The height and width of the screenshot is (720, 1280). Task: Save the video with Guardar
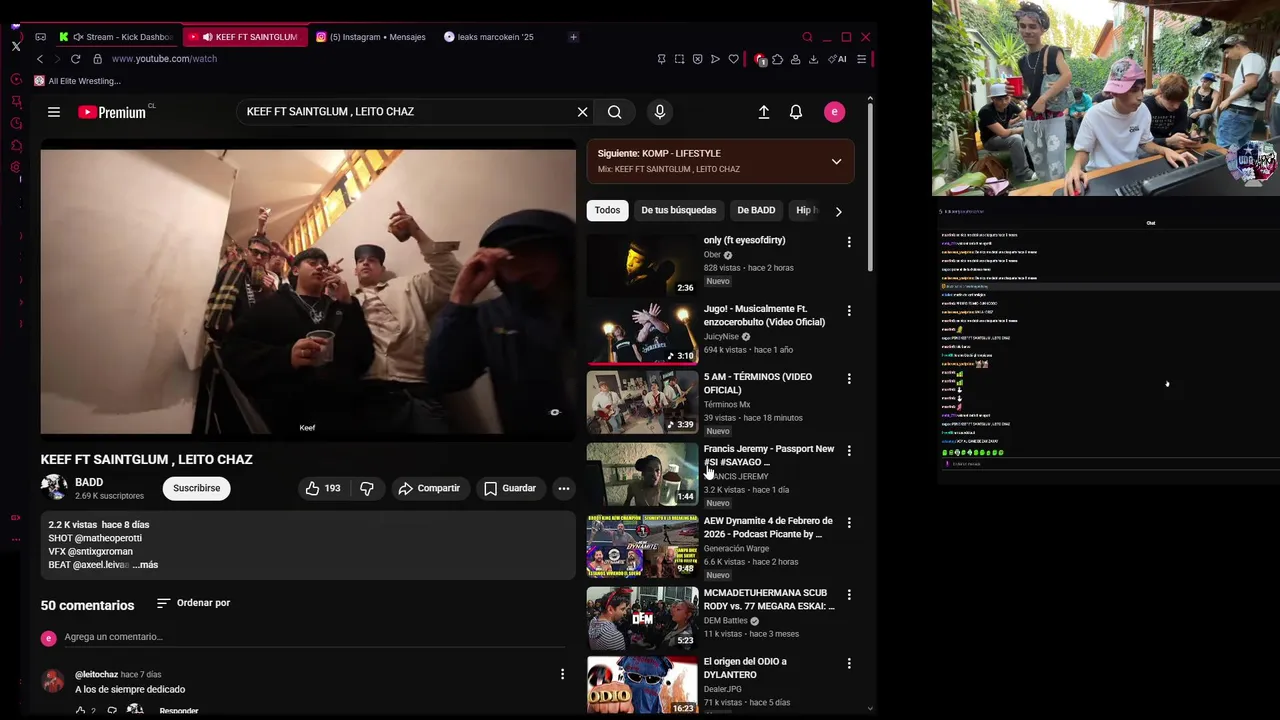510,488
